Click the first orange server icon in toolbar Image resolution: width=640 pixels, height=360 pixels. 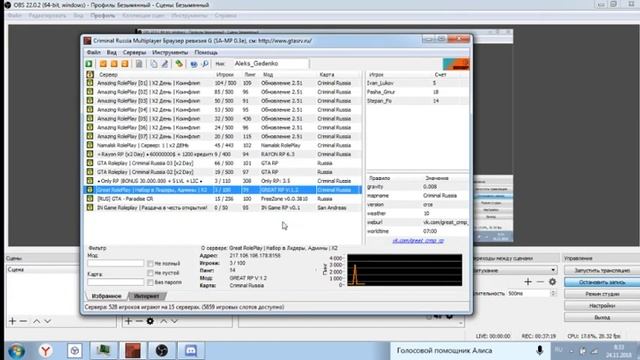point(103,64)
